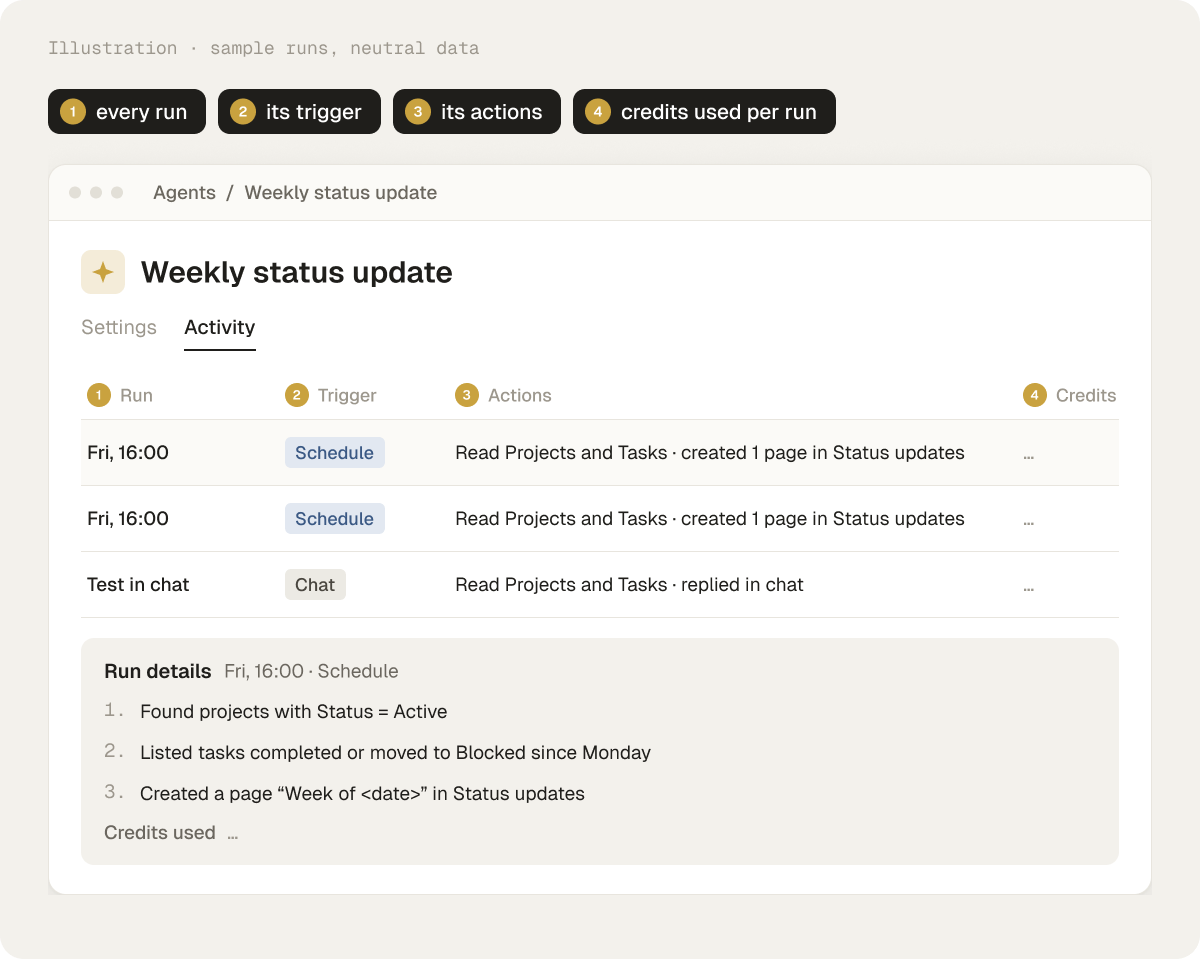Click the 'credits used per run' legend pill

pyautogui.click(x=704, y=112)
